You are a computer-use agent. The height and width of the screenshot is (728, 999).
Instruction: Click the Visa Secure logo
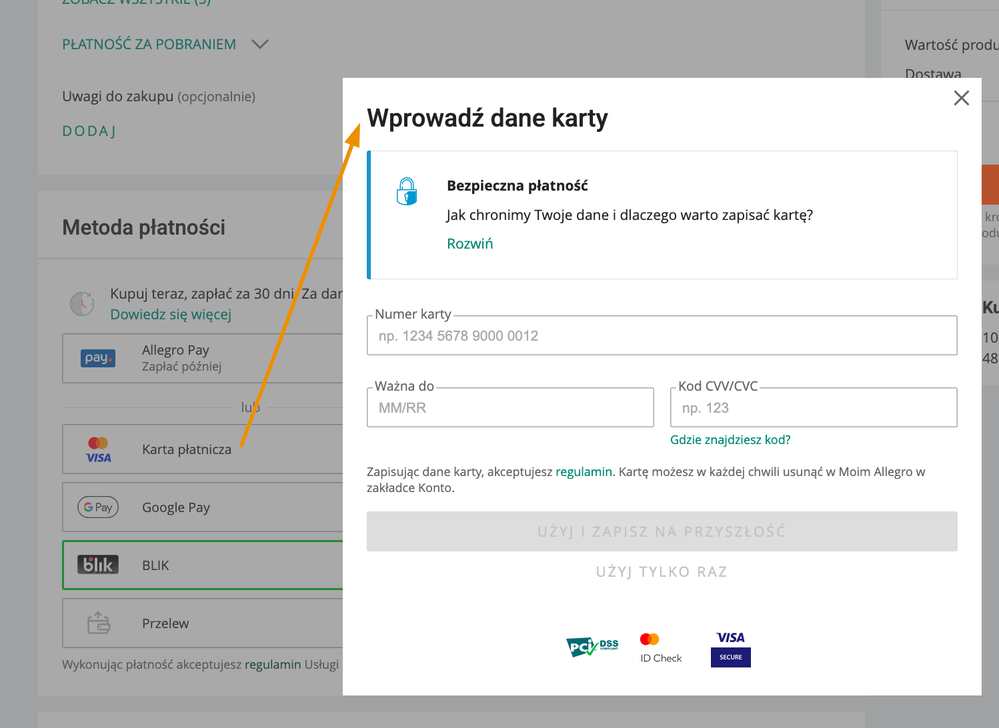click(x=730, y=649)
